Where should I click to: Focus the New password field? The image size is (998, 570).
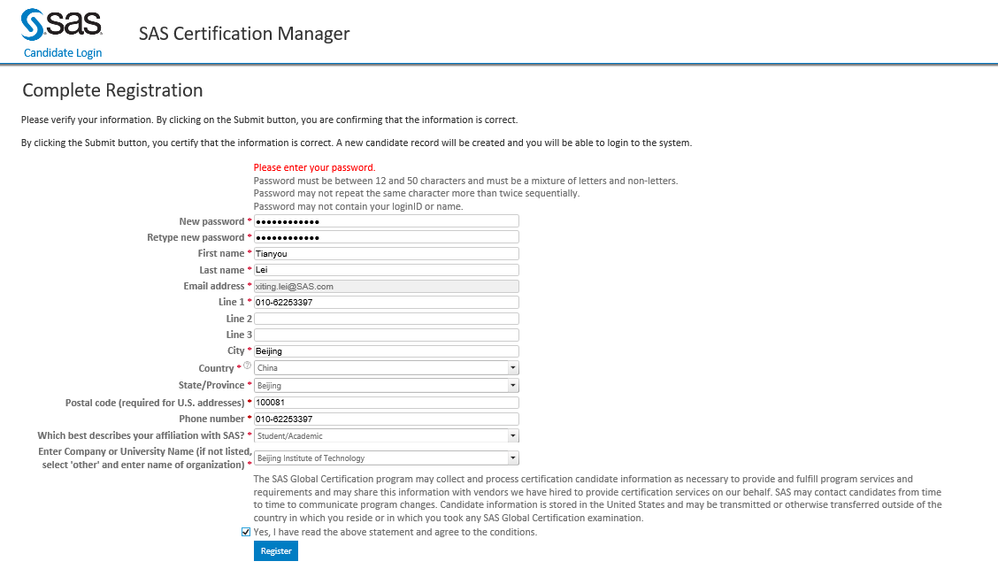click(x=386, y=221)
